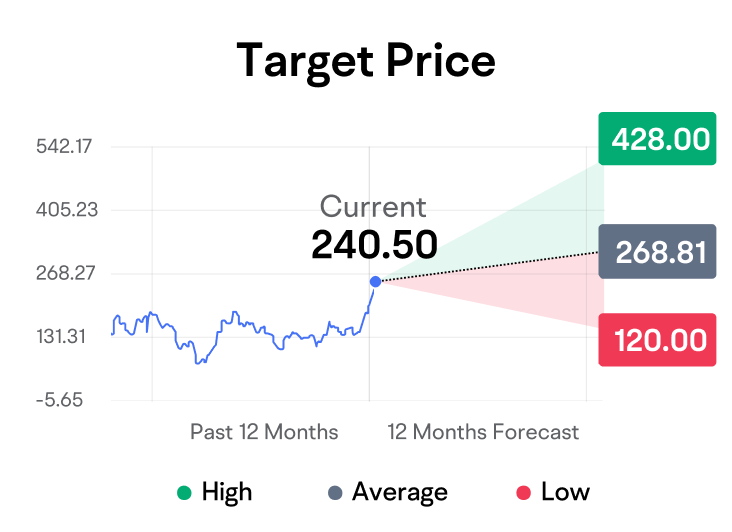Screen dimensions: 732x532
Task: Click the 268.27 y-axis label
Action: (x=65, y=273)
